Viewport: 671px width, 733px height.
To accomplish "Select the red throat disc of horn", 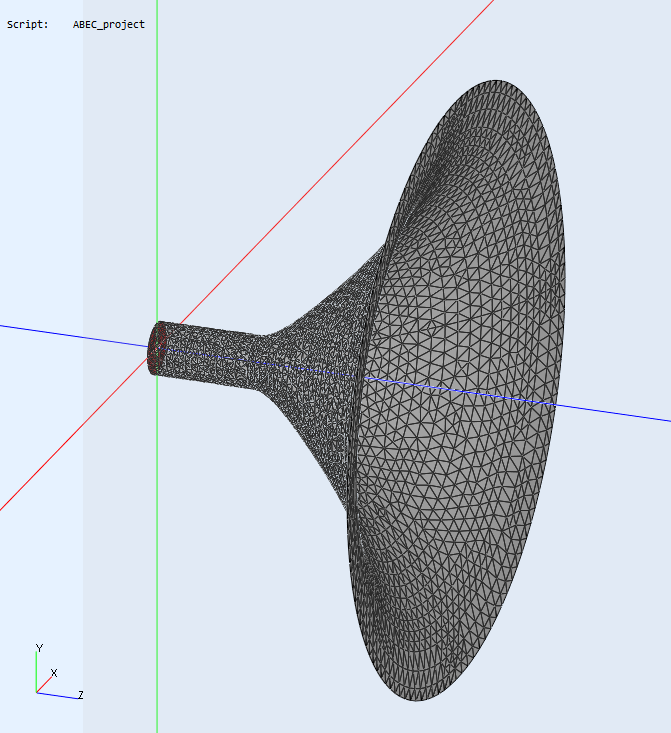I will tap(156, 348).
